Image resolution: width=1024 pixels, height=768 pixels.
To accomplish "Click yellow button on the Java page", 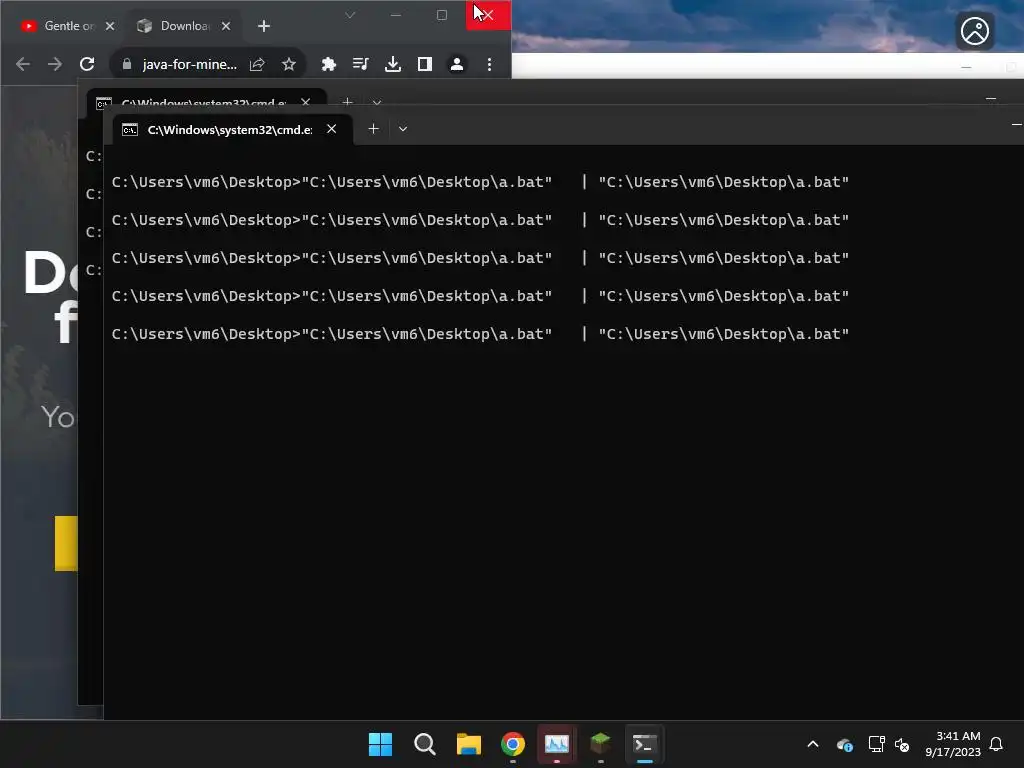I will 66,543.
